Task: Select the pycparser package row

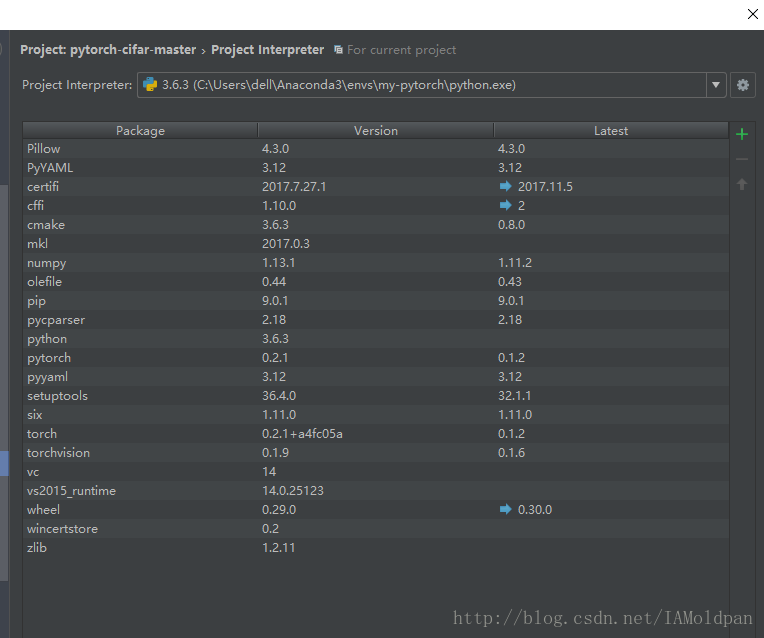Action: point(376,320)
